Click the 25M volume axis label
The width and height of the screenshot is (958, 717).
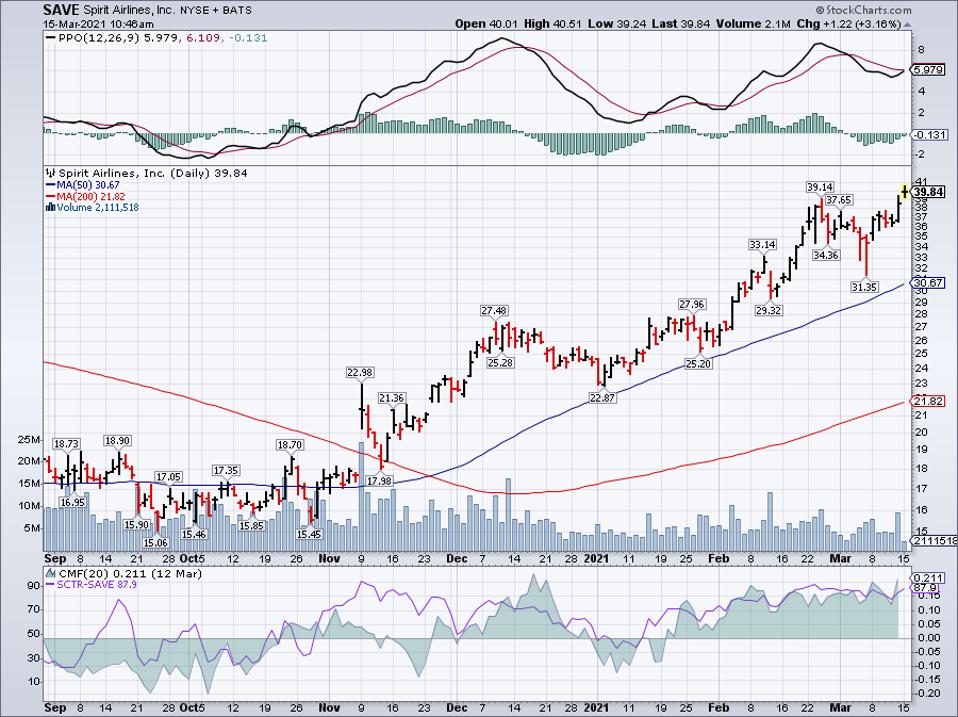tap(30, 440)
